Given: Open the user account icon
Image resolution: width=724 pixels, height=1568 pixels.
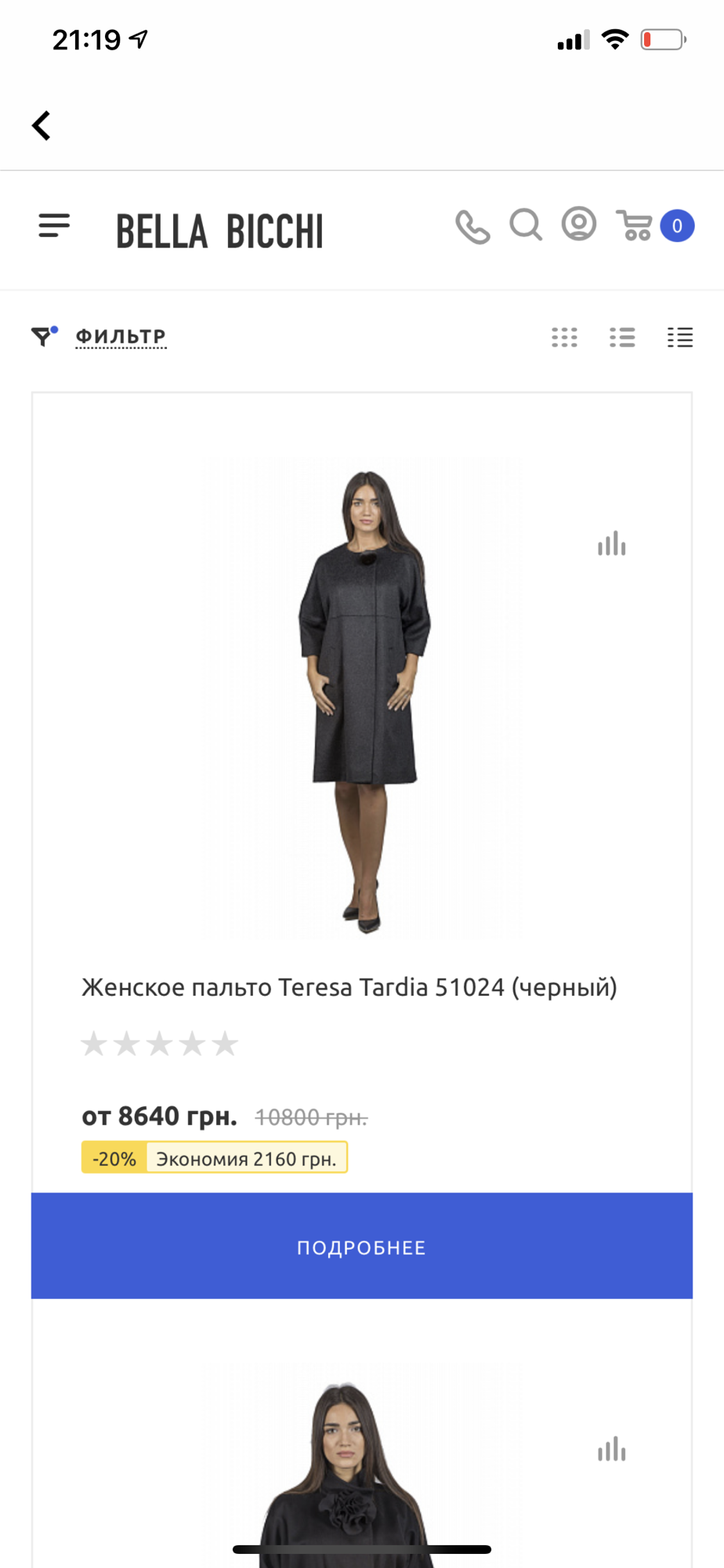Looking at the screenshot, I should (579, 224).
